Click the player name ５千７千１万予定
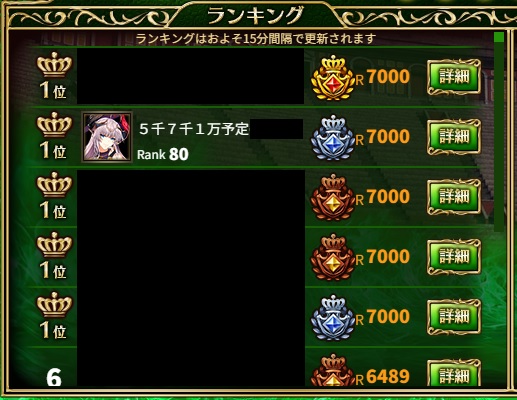The height and width of the screenshot is (400, 517). click(x=194, y=129)
